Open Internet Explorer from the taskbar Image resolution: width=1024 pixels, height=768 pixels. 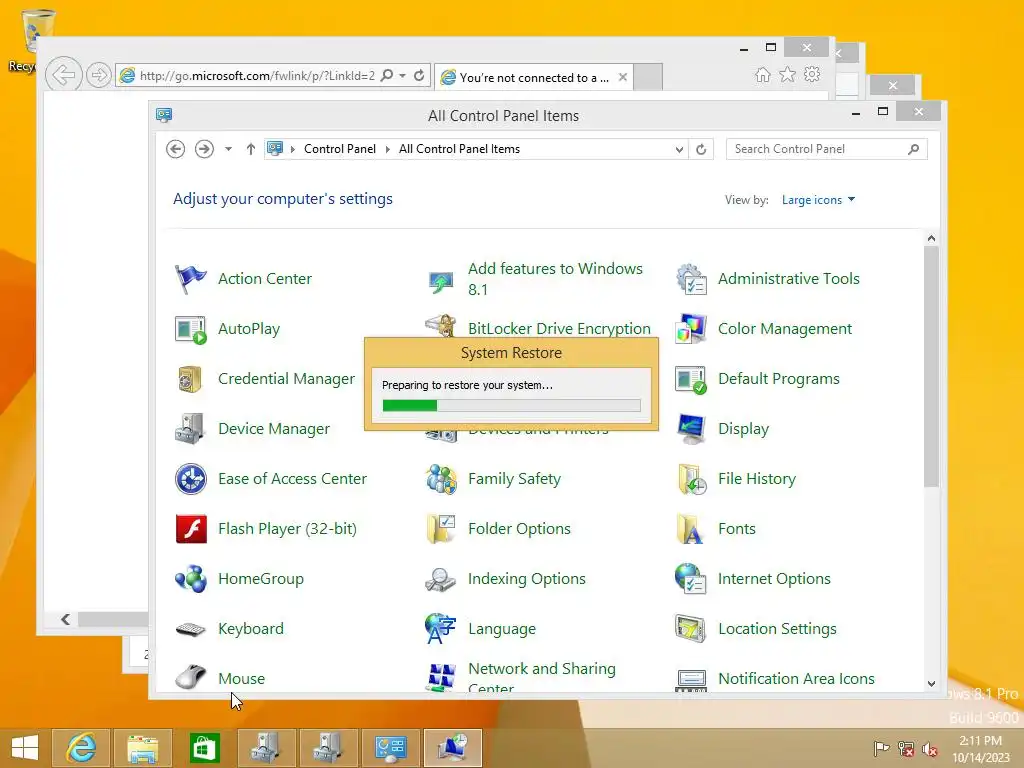(81, 748)
